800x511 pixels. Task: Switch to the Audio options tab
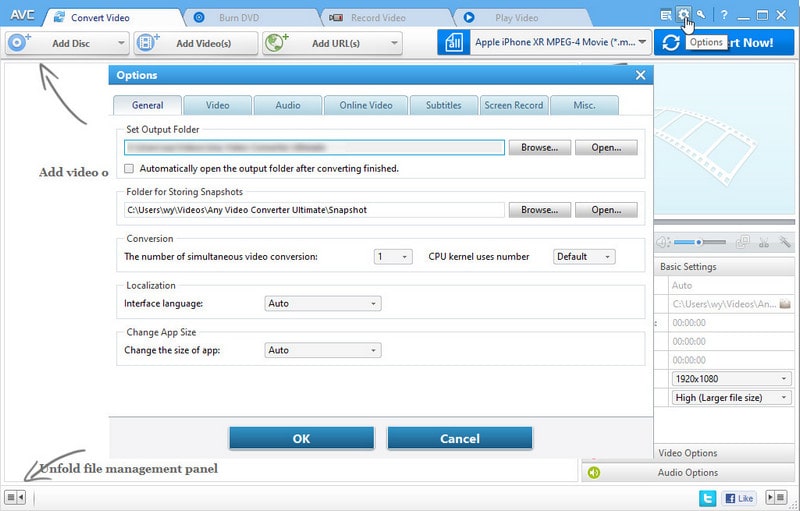[288, 106]
